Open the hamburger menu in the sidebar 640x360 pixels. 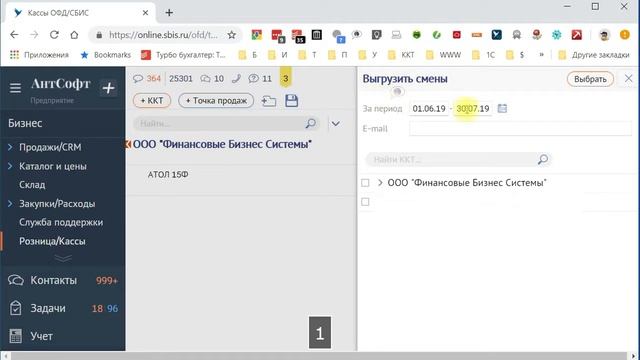16,88
